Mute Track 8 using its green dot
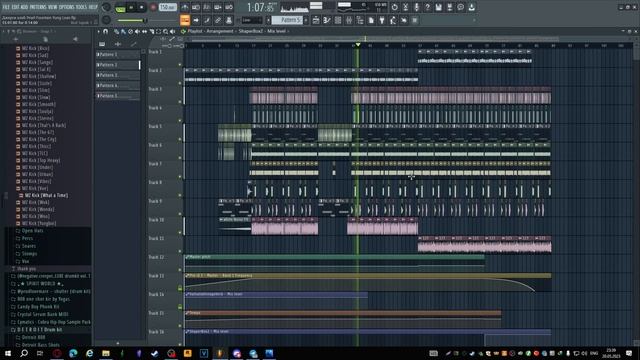This screenshot has height=360, width=640. (180, 195)
